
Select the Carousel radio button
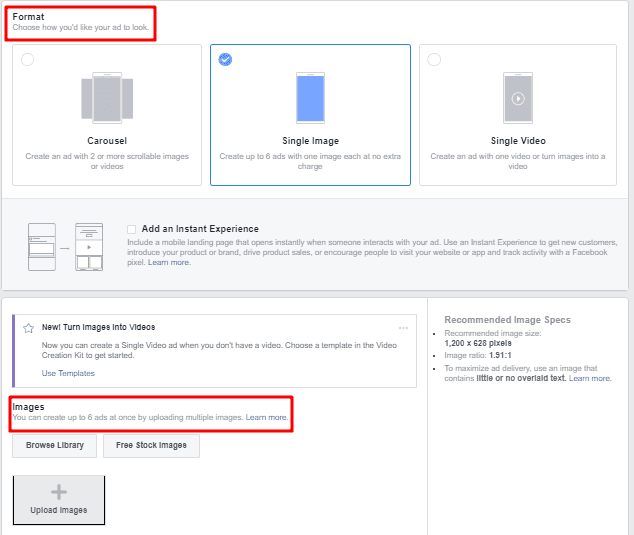click(x=27, y=60)
